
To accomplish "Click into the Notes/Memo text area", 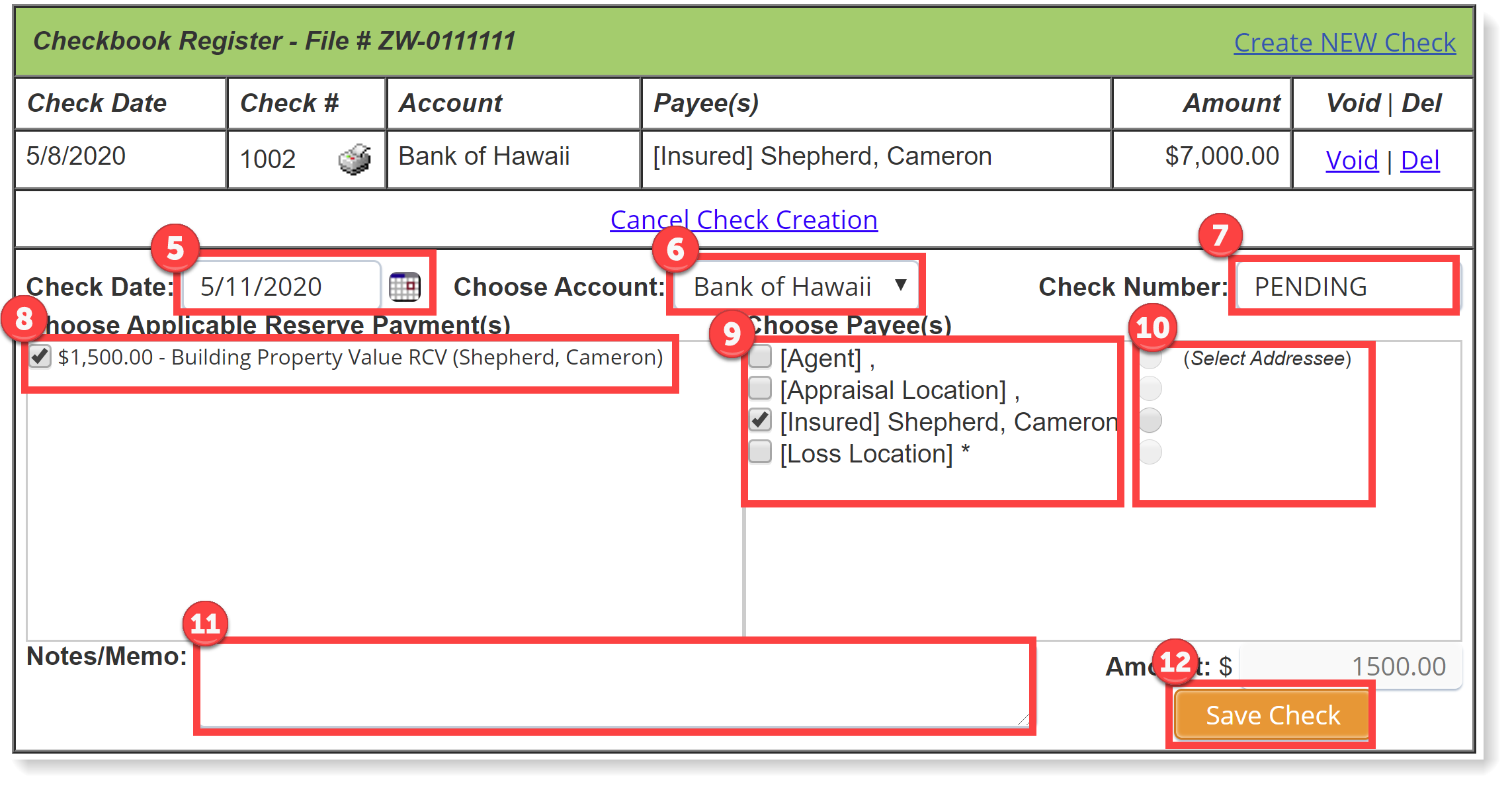I will pos(614,686).
